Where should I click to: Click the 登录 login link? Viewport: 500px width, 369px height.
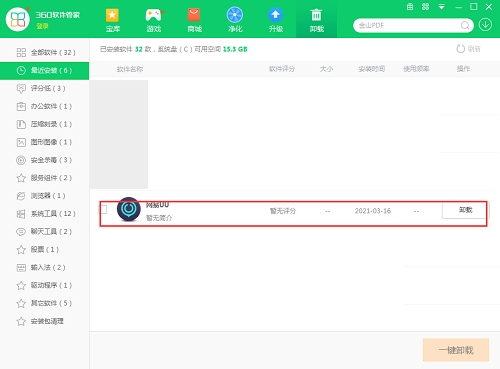point(42,26)
